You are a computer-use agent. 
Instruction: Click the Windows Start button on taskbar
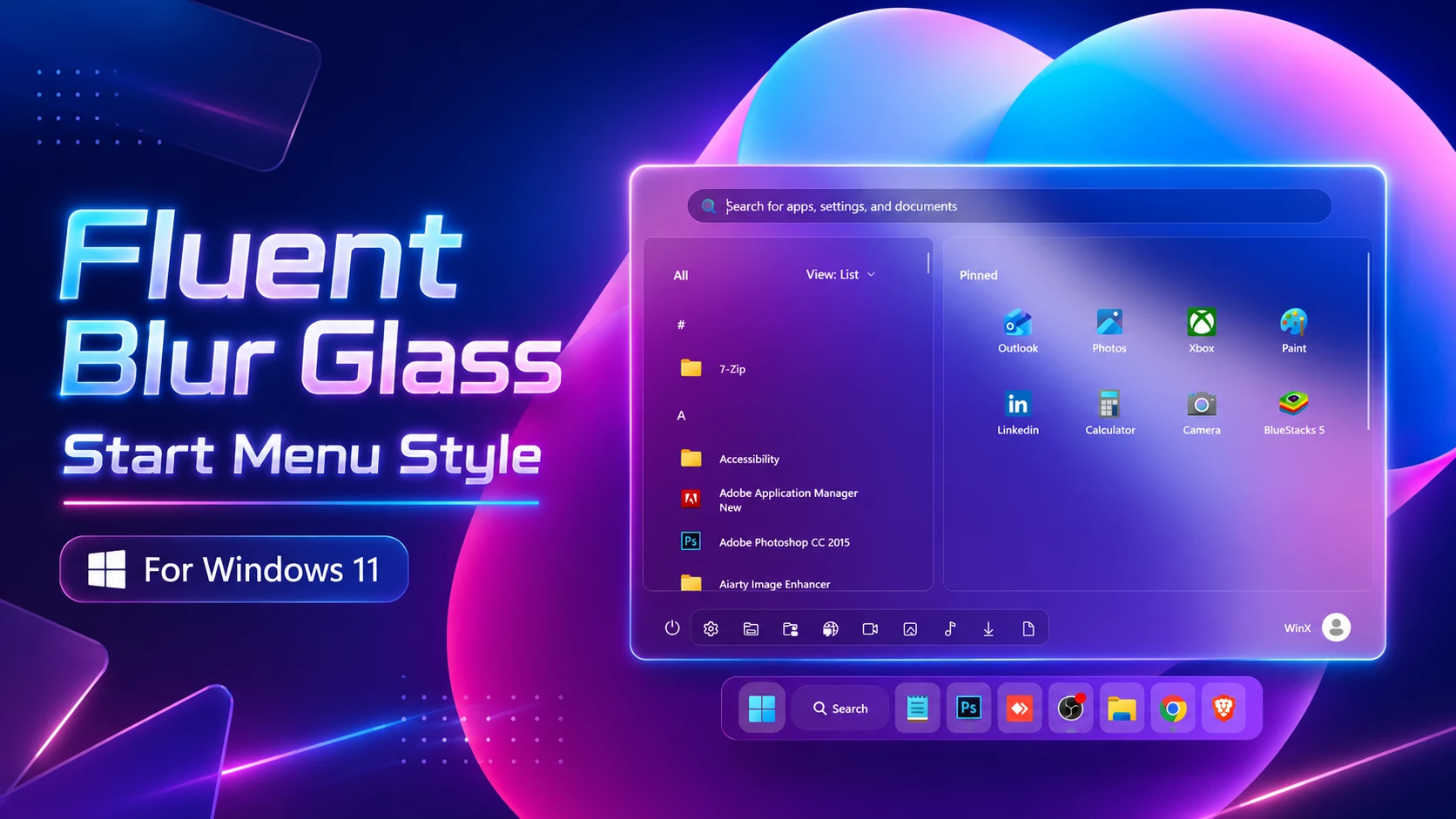pyautogui.click(x=762, y=708)
